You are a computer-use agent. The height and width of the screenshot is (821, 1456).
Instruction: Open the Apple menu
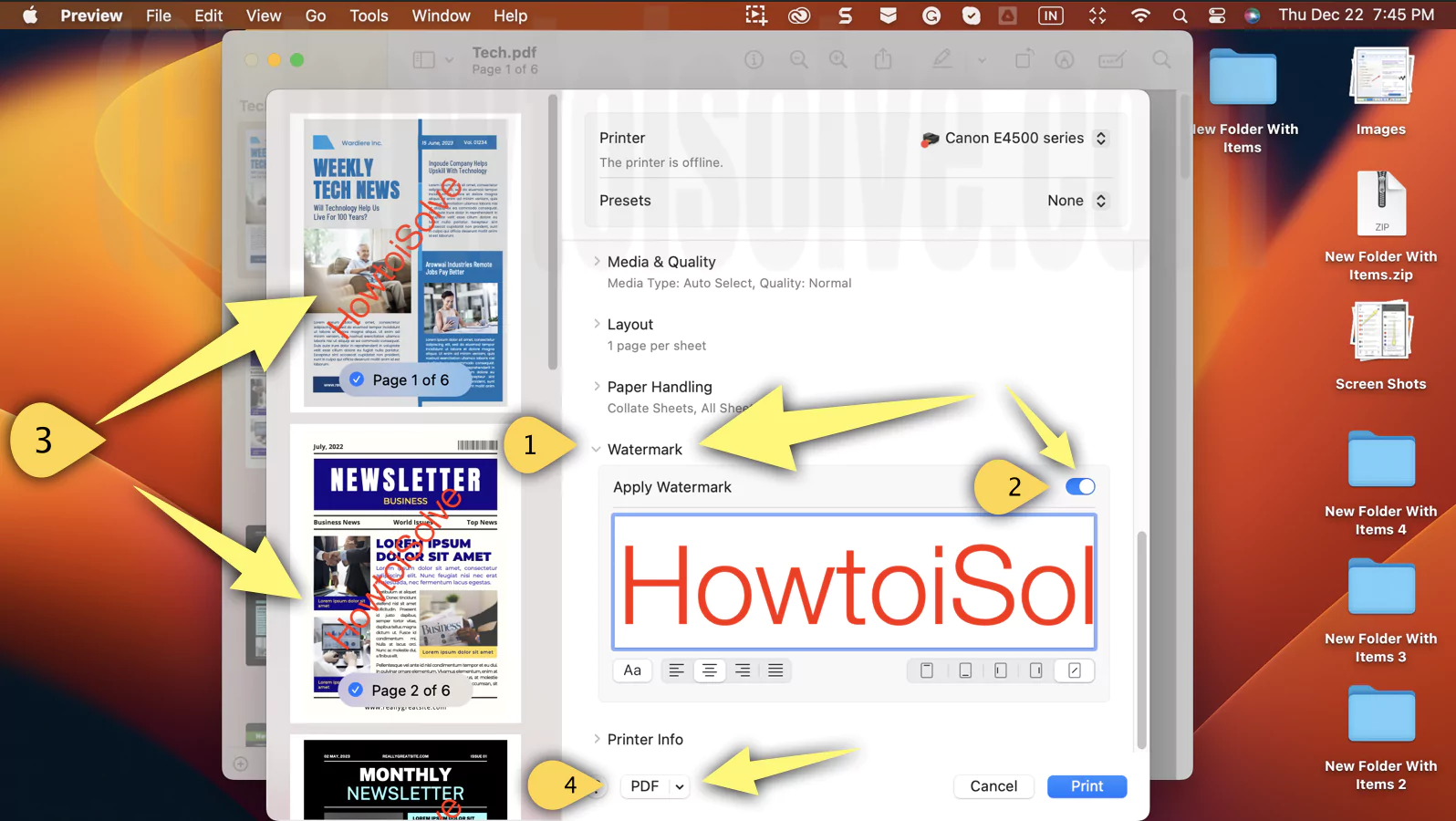click(30, 16)
